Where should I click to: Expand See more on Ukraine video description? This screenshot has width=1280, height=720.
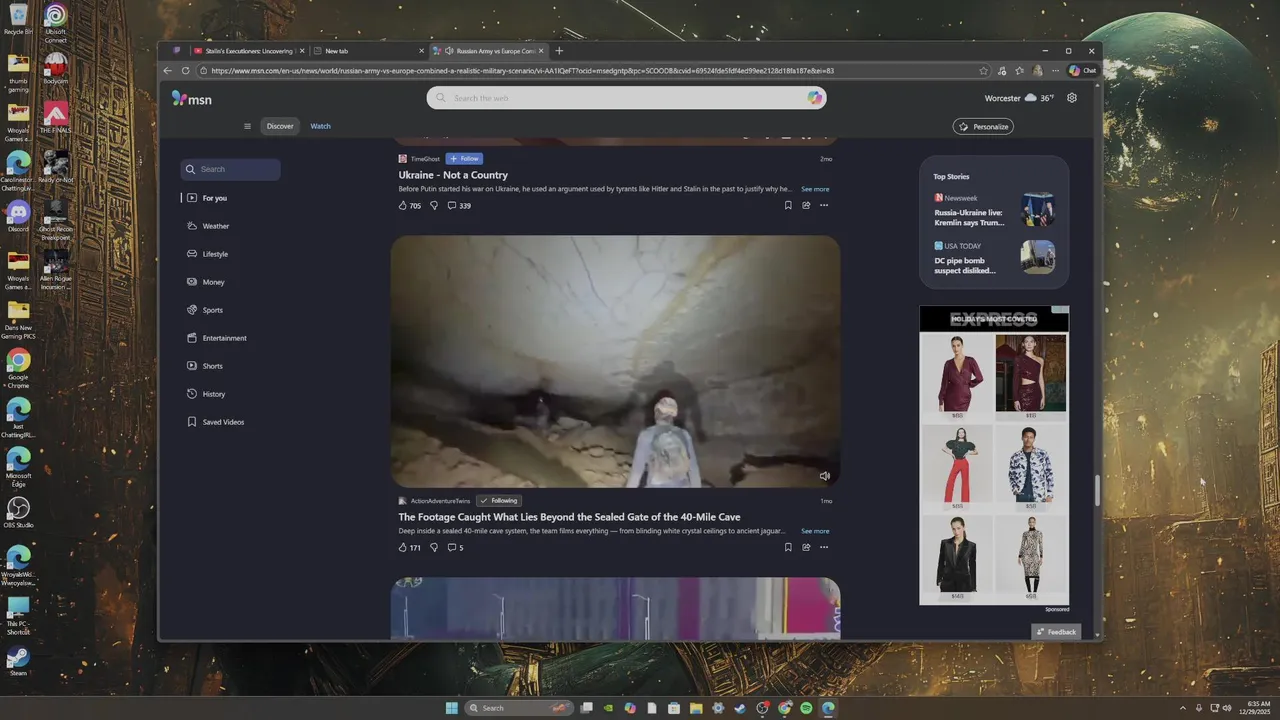coord(815,189)
